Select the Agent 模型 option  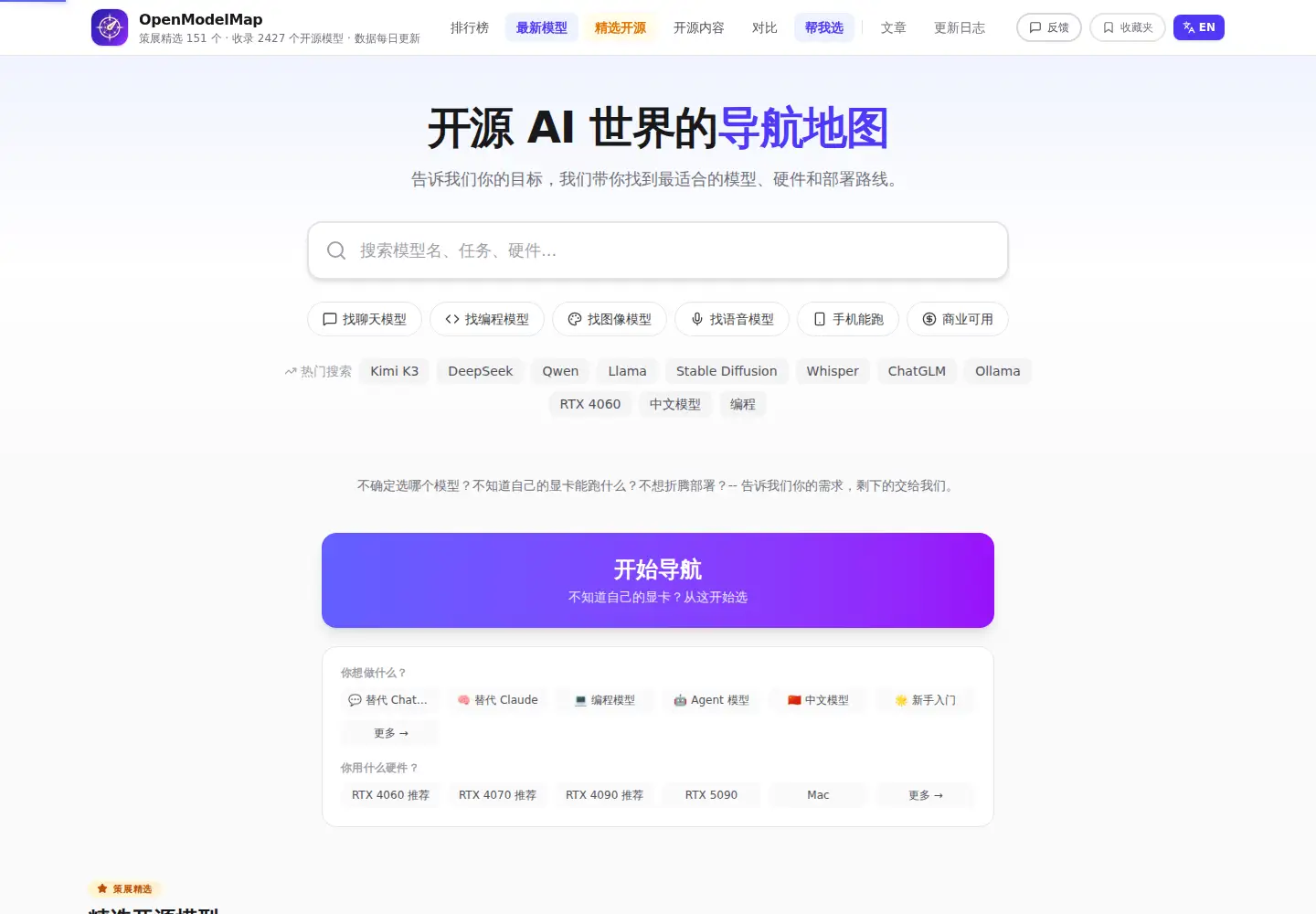click(x=711, y=700)
